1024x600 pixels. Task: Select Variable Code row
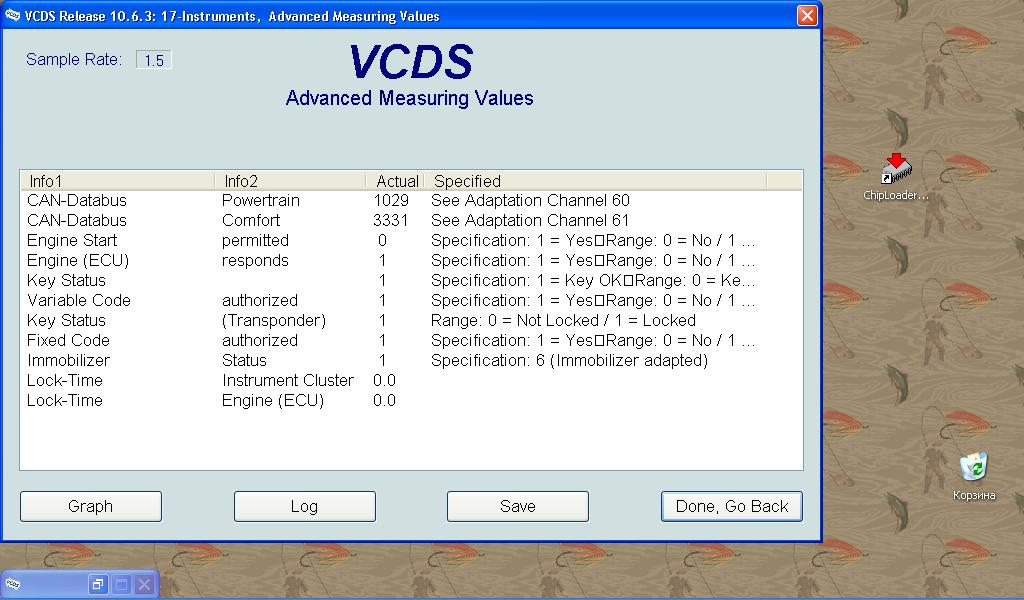click(x=411, y=300)
